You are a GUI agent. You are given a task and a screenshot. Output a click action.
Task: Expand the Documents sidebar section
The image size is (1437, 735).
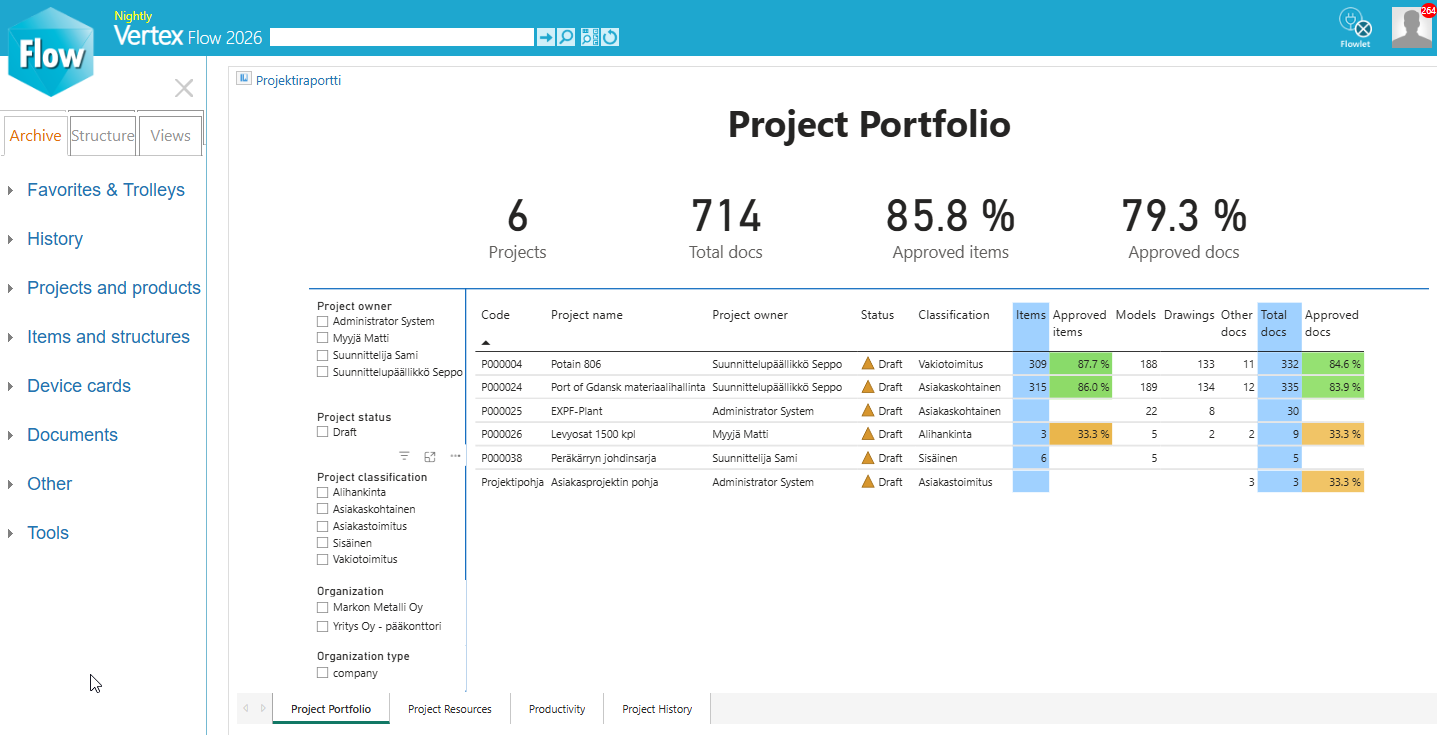point(72,434)
